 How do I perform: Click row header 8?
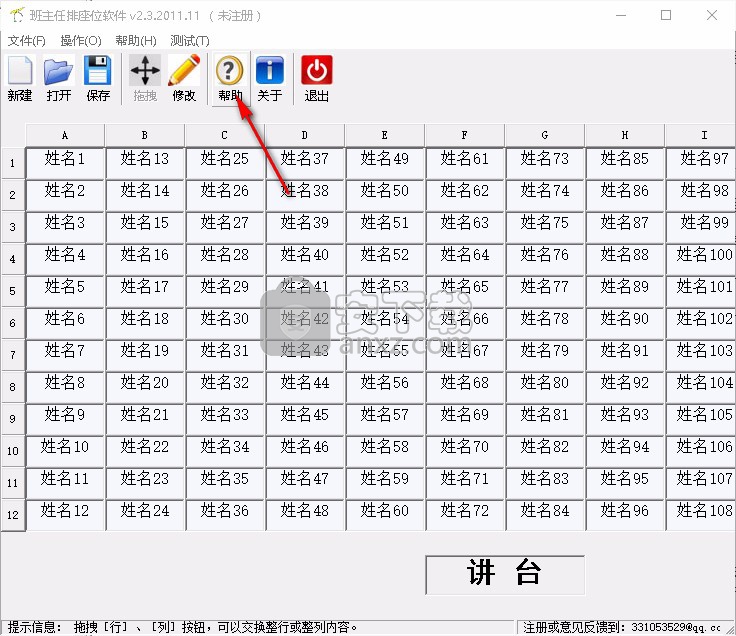[x=13, y=387]
